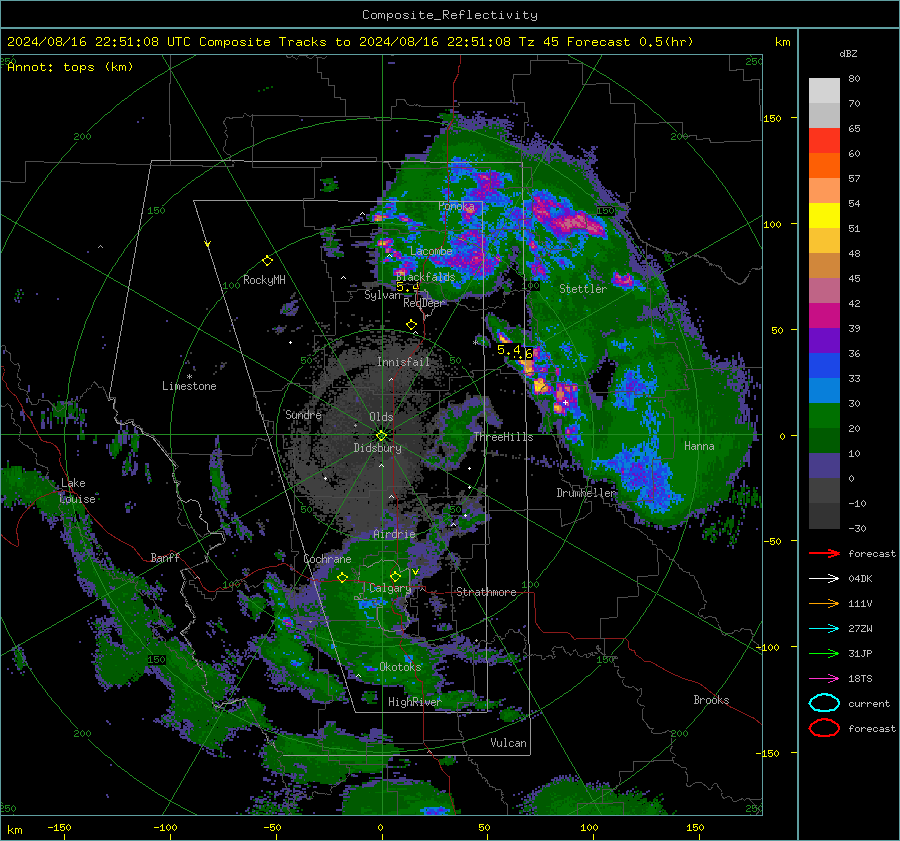Viewport: 900px width, 841px height.
Task: Click the green 31JP arrow icon
Action: pos(824,653)
